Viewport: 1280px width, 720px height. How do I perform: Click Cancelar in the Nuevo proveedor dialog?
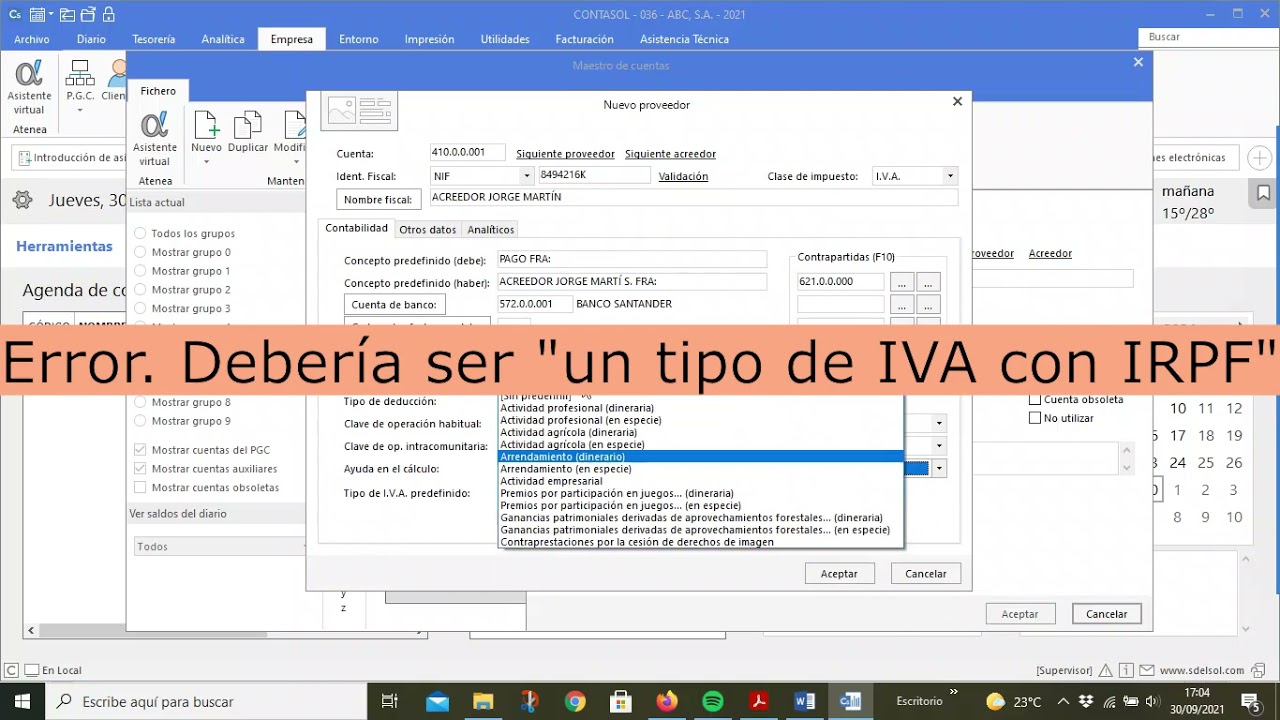[926, 574]
